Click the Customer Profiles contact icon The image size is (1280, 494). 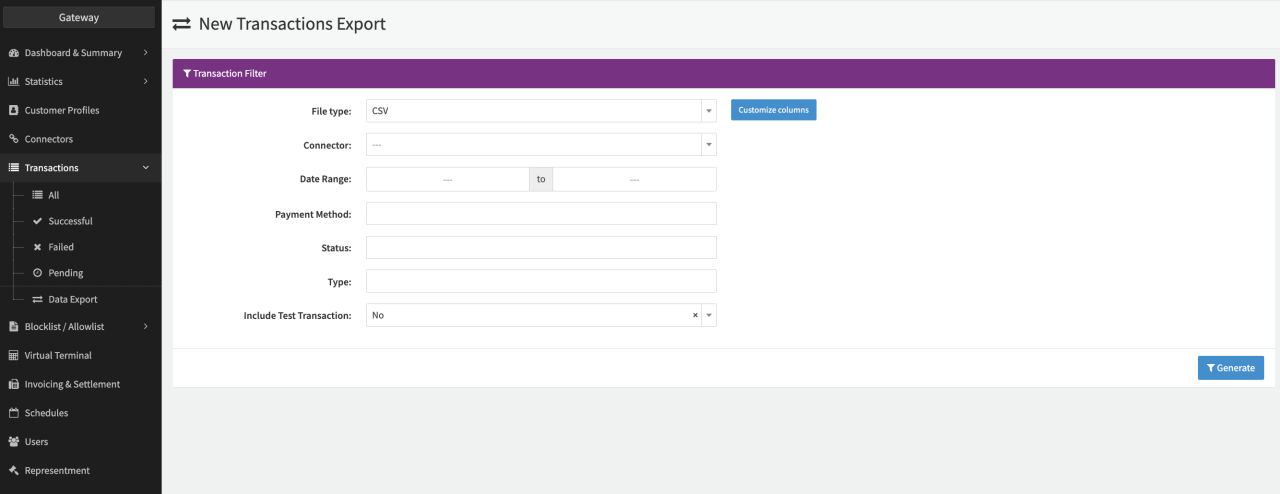pos(14,110)
